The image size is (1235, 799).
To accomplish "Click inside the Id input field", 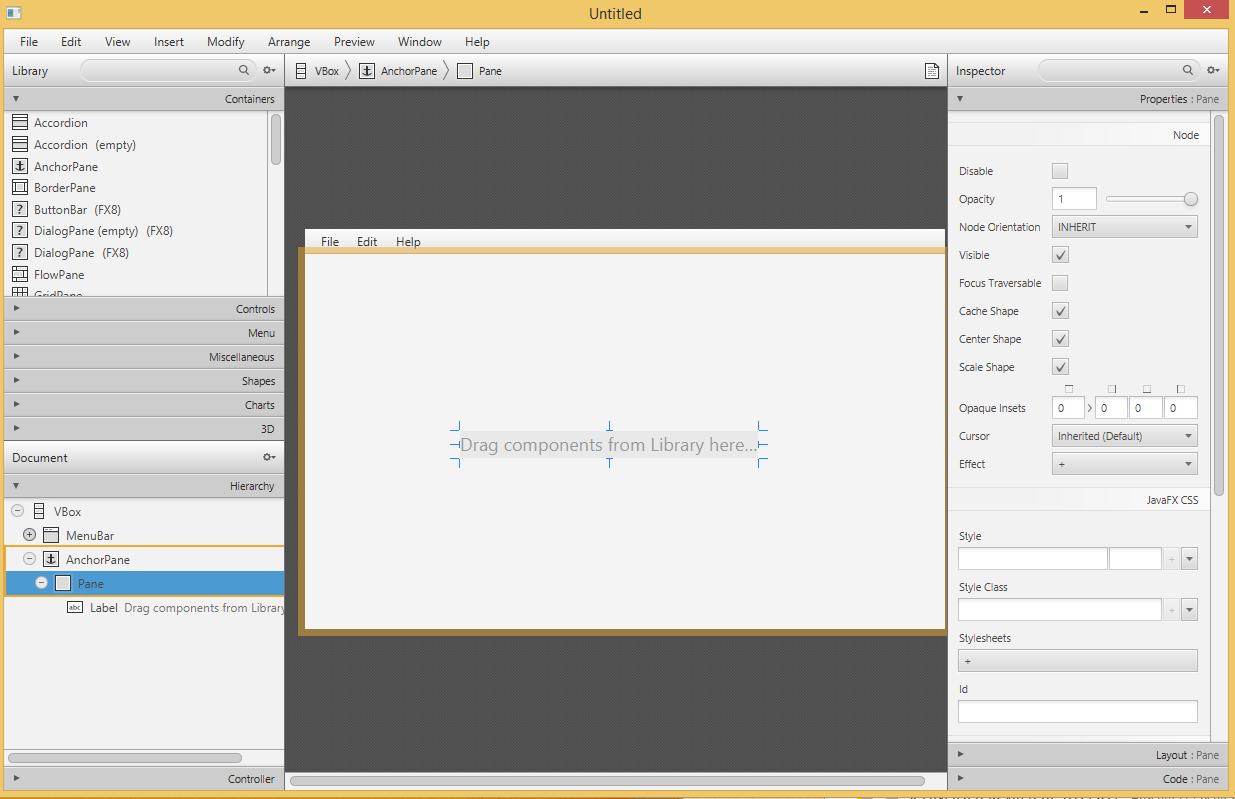I will pos(1077,711).
